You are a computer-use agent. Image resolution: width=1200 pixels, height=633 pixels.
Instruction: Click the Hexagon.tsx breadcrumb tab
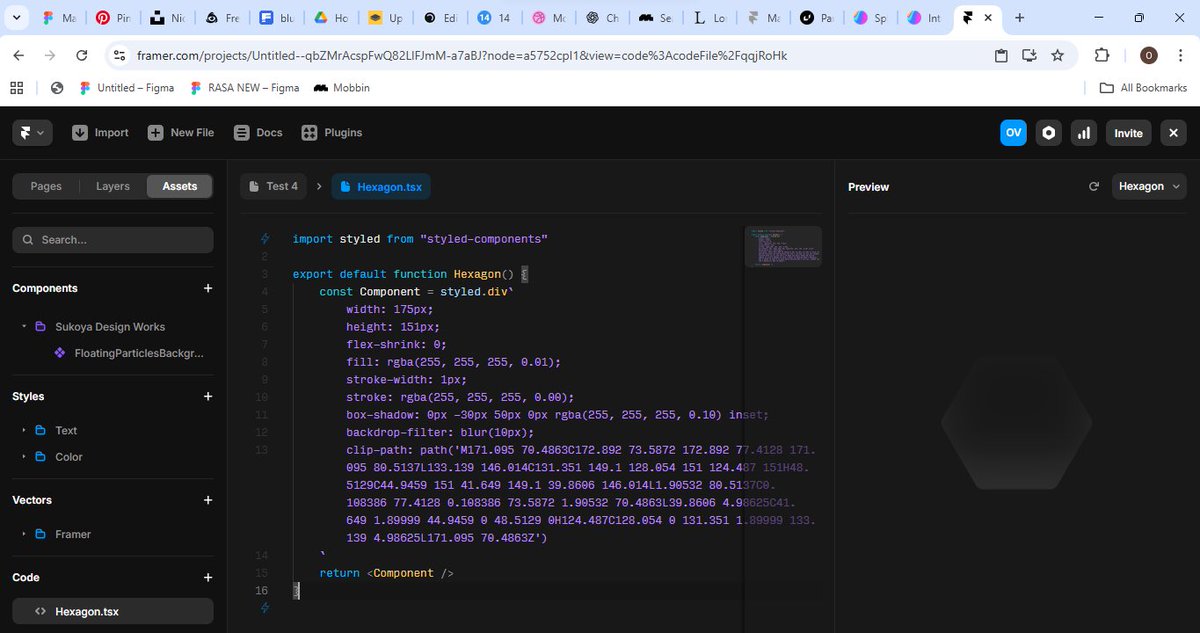click(381, 186)
